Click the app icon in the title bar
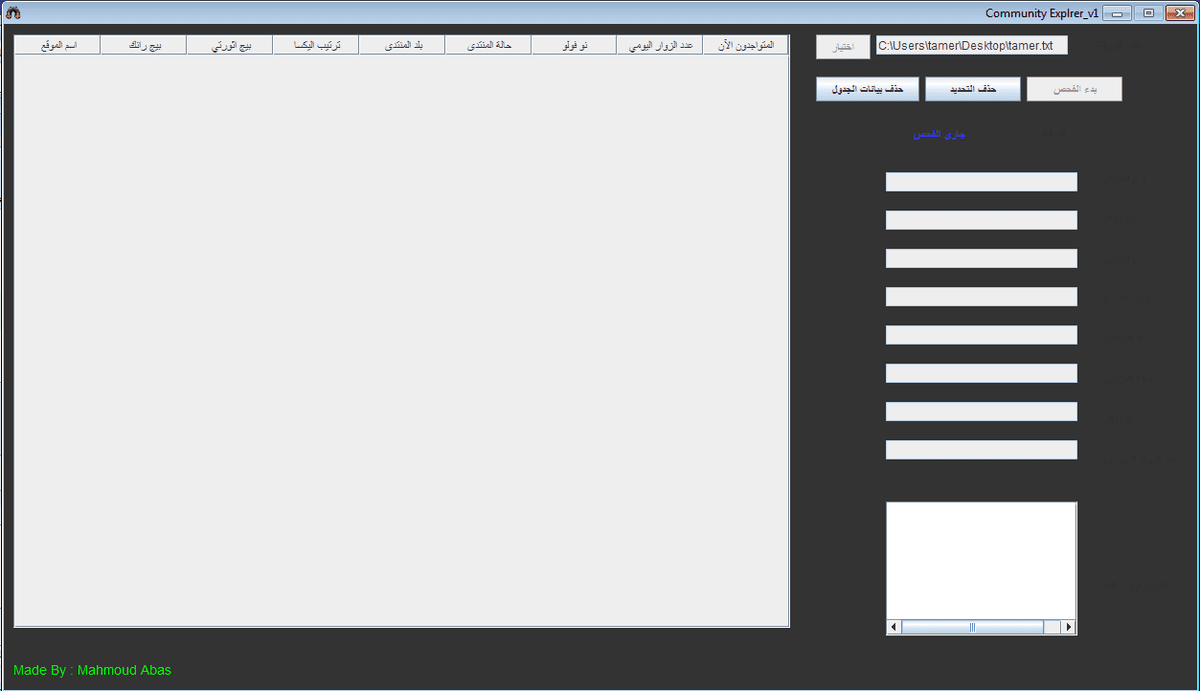Viewport: 1200px width, 691px height. 14,12
